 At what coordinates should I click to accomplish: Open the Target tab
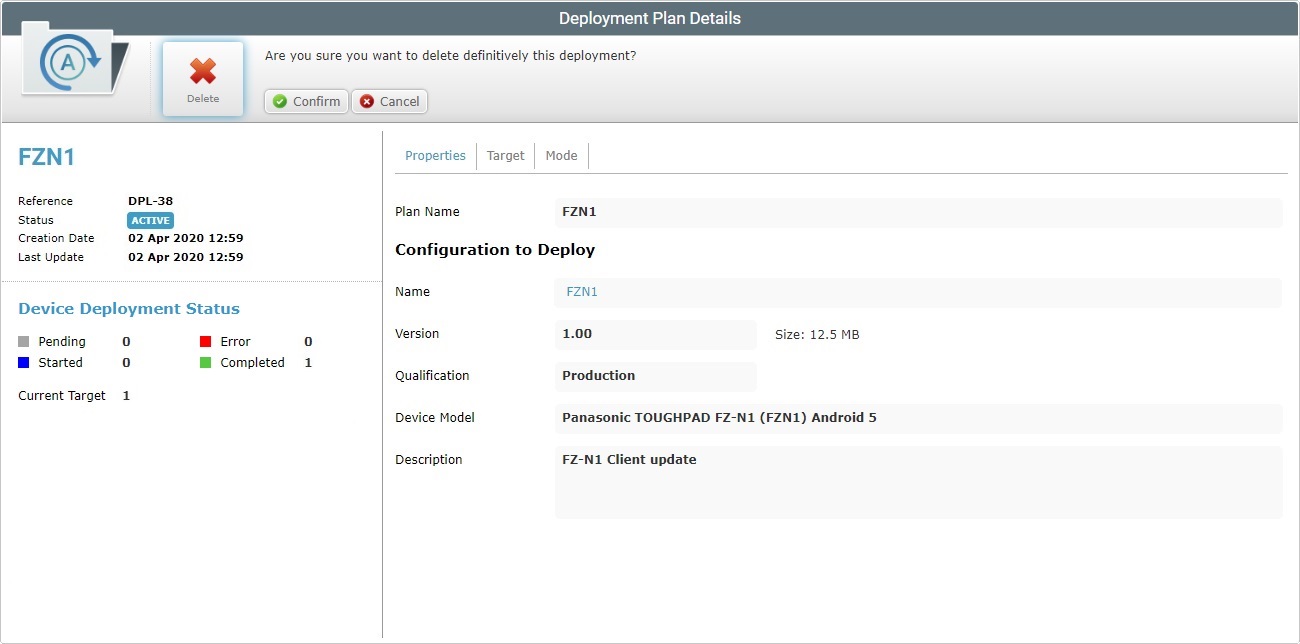coord(506,156)
